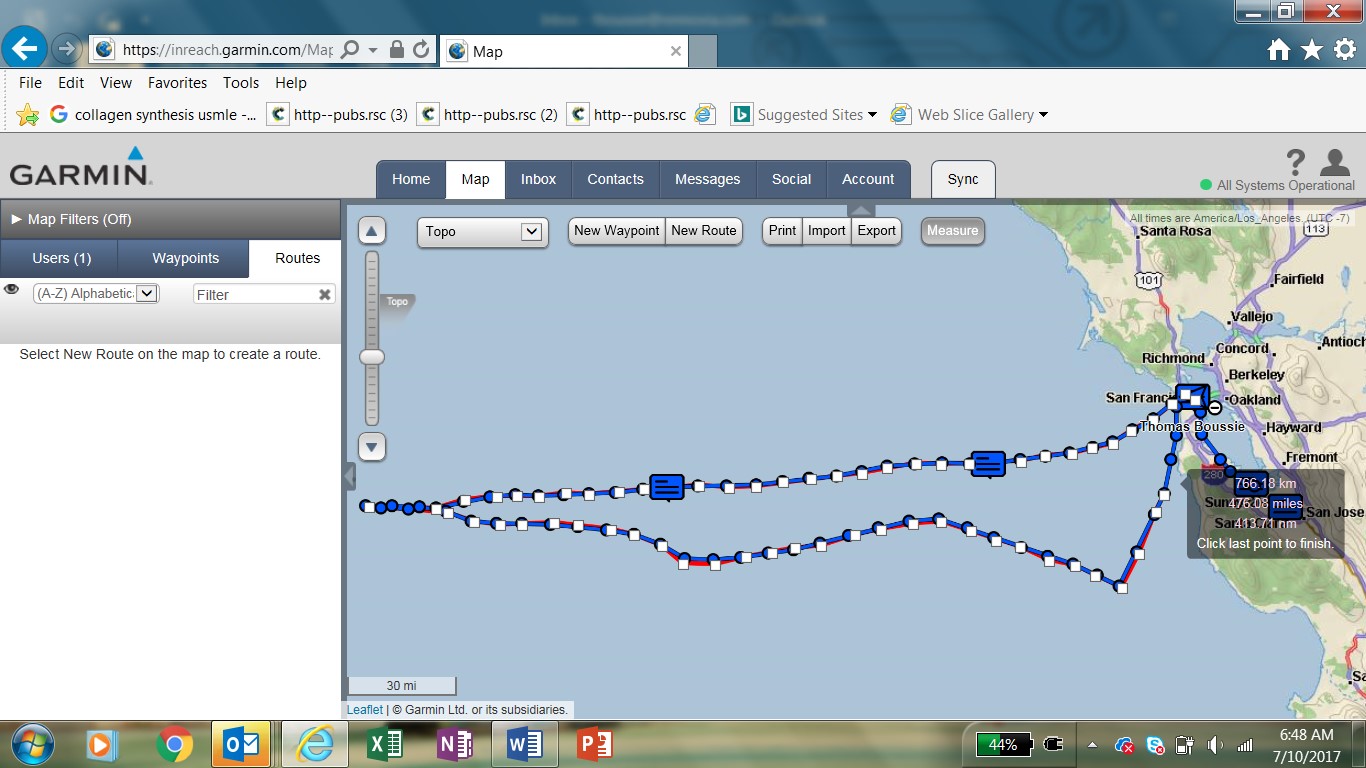Show hidden system tray icons arrow
The height and width of the screenshot is (768, 1366).
click(x=1092, y=745)
